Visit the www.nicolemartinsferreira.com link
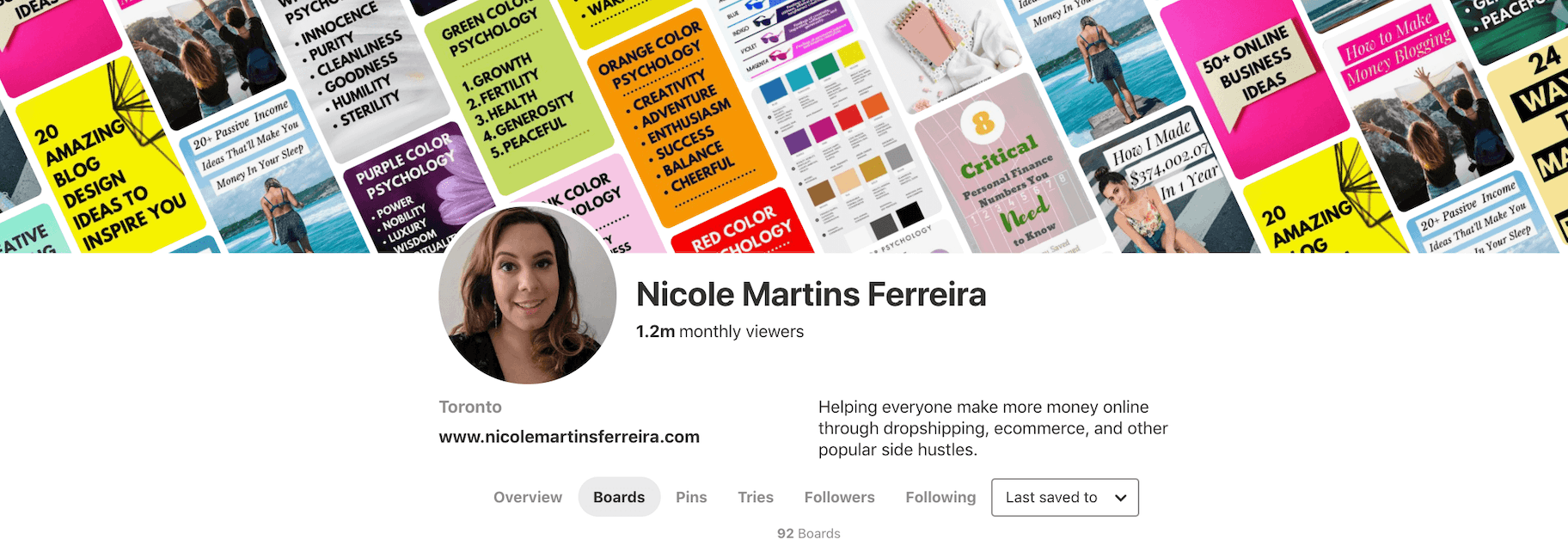Viewport: 1568px width, 558px height. point(569,437)
